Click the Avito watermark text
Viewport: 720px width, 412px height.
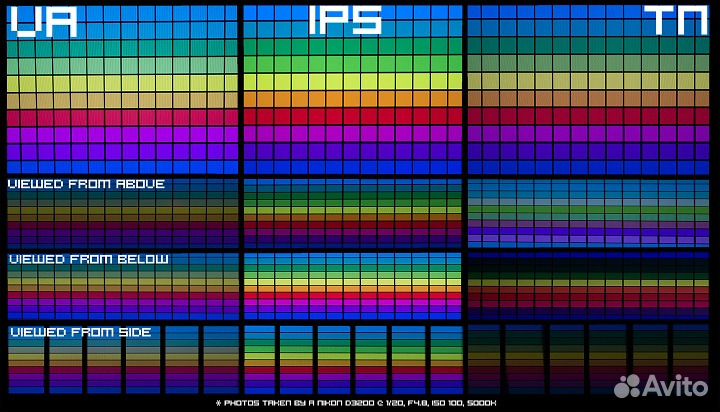677,386
